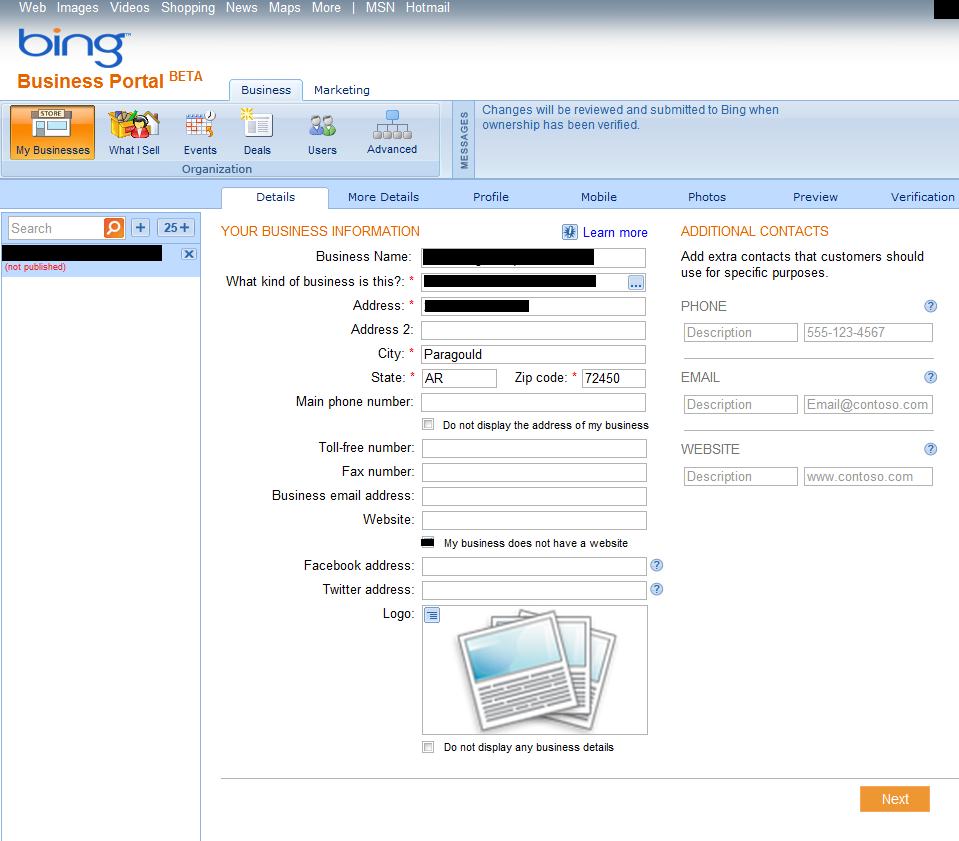Go to News link

[242, 7]
